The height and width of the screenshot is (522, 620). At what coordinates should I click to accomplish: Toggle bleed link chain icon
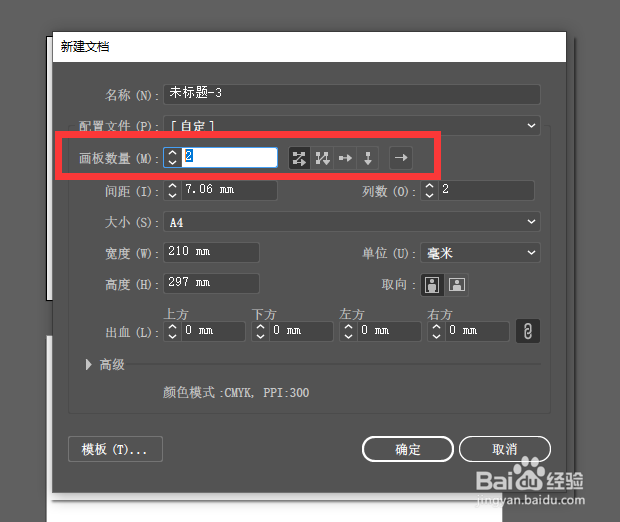[528, 331]
